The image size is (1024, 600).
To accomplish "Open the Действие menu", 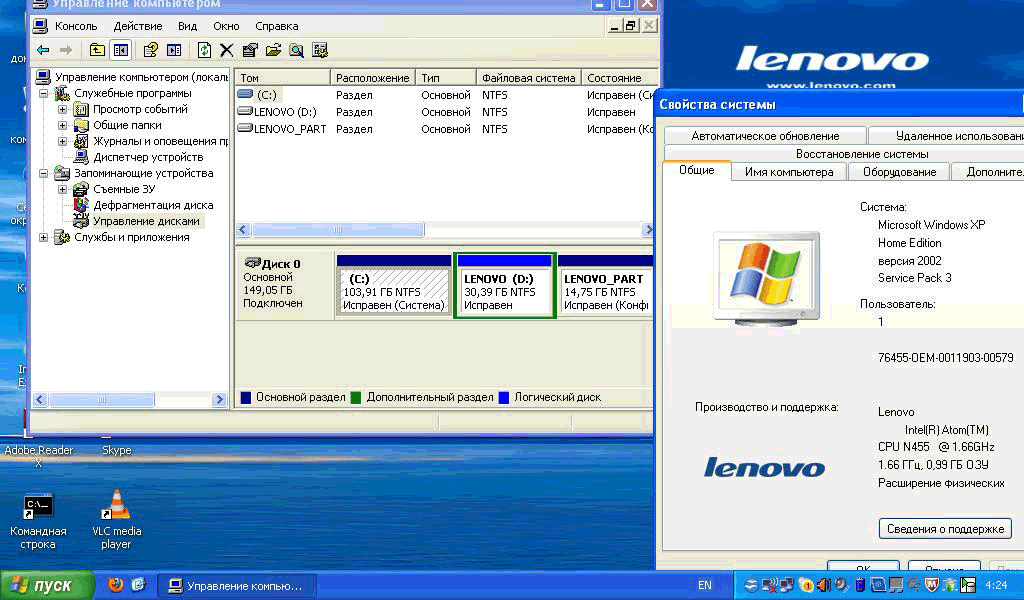I will tap(138, 26).
